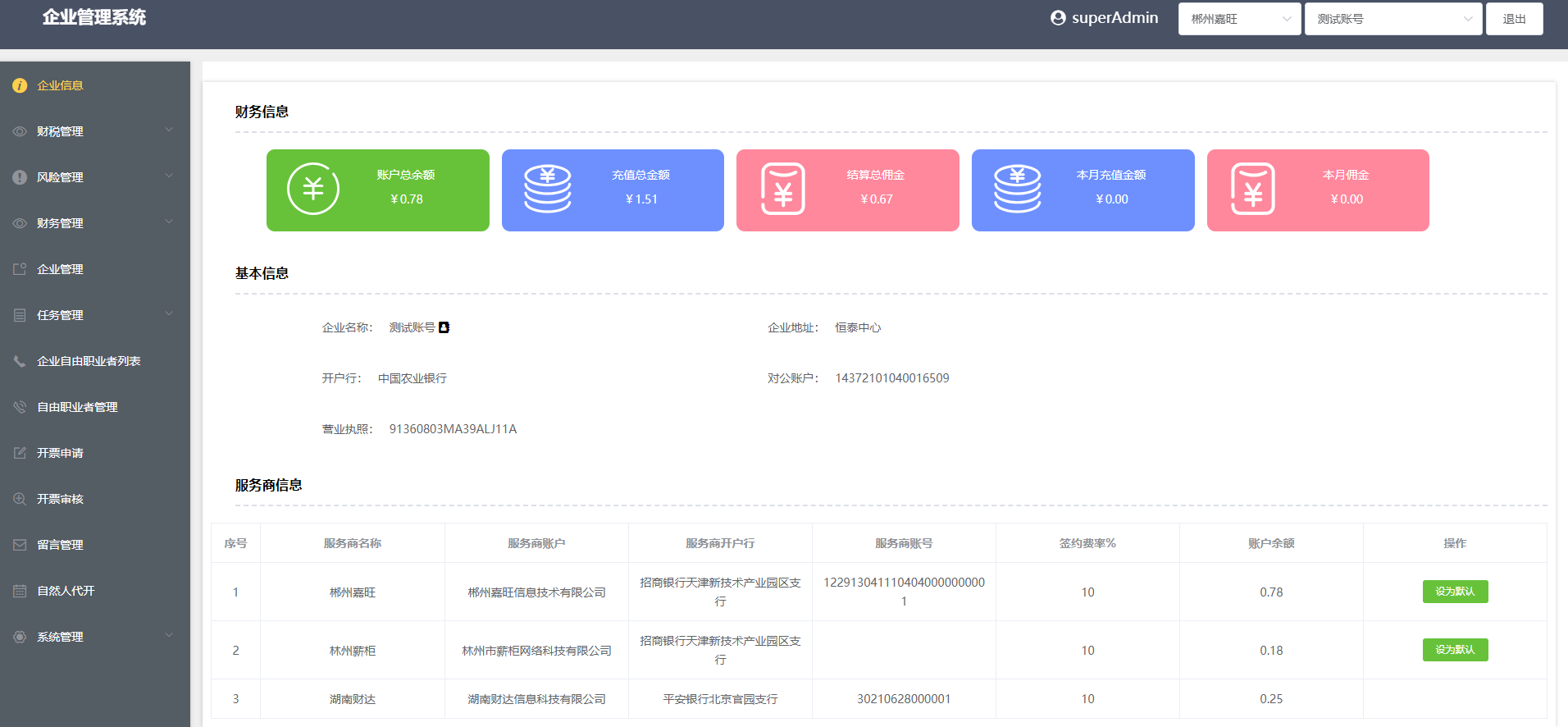Set 郴州嘉旺 row as default with 设为默认
Screen dimensions: 1568x727
1455,592
